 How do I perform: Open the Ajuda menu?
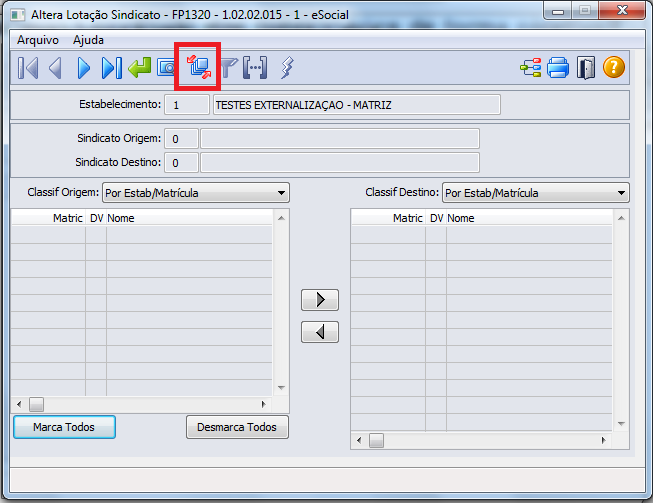coord(88,40)
